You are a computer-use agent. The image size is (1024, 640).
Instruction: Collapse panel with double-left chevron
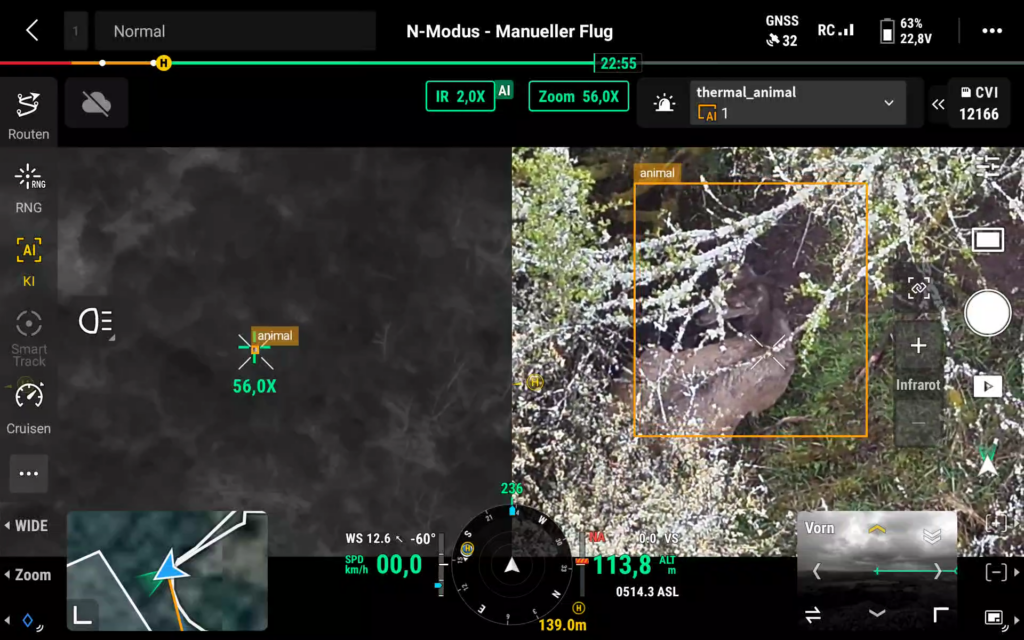[x=938, y=104]
